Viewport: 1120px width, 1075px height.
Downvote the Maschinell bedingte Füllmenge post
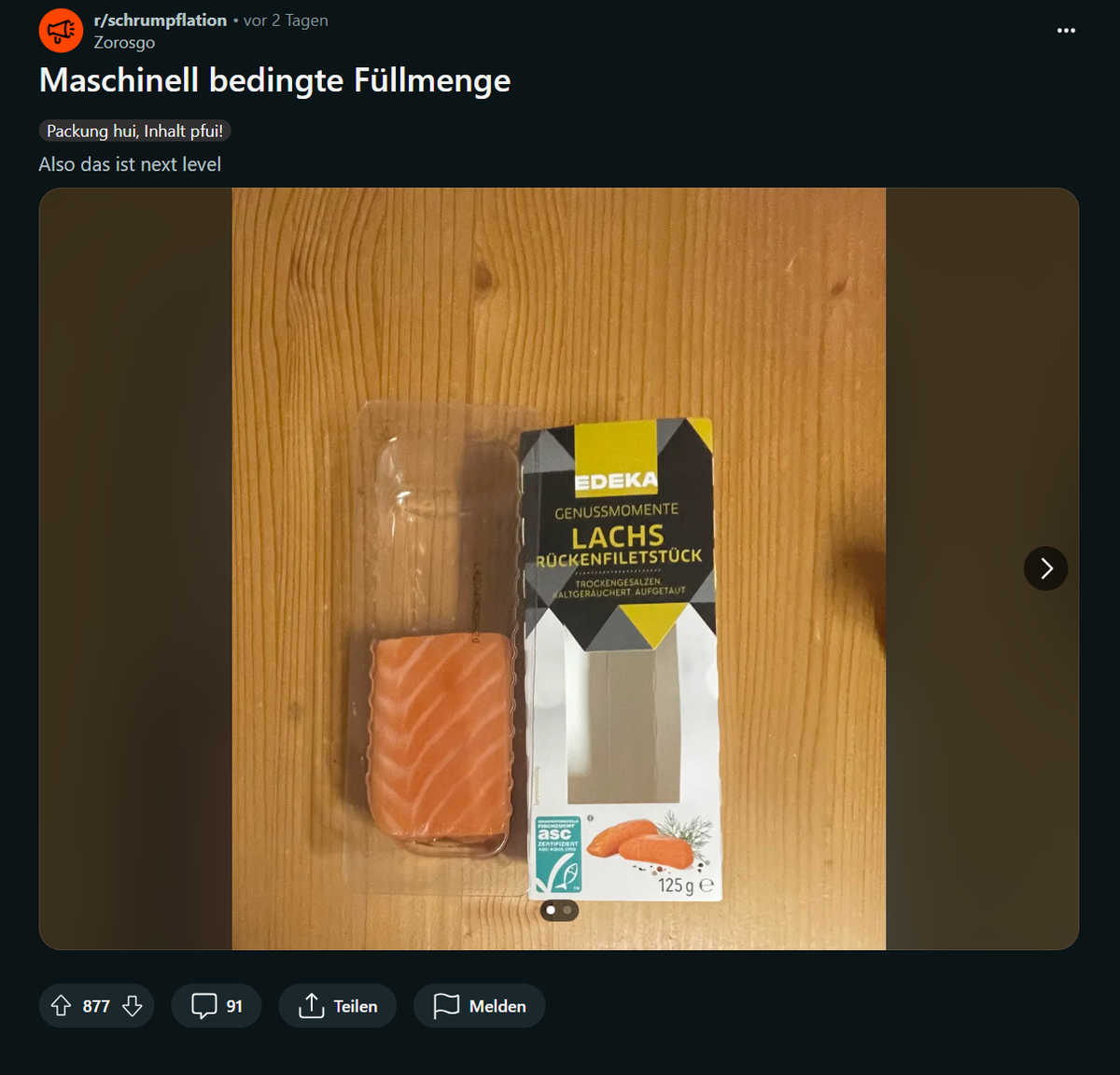[133, 1006]
